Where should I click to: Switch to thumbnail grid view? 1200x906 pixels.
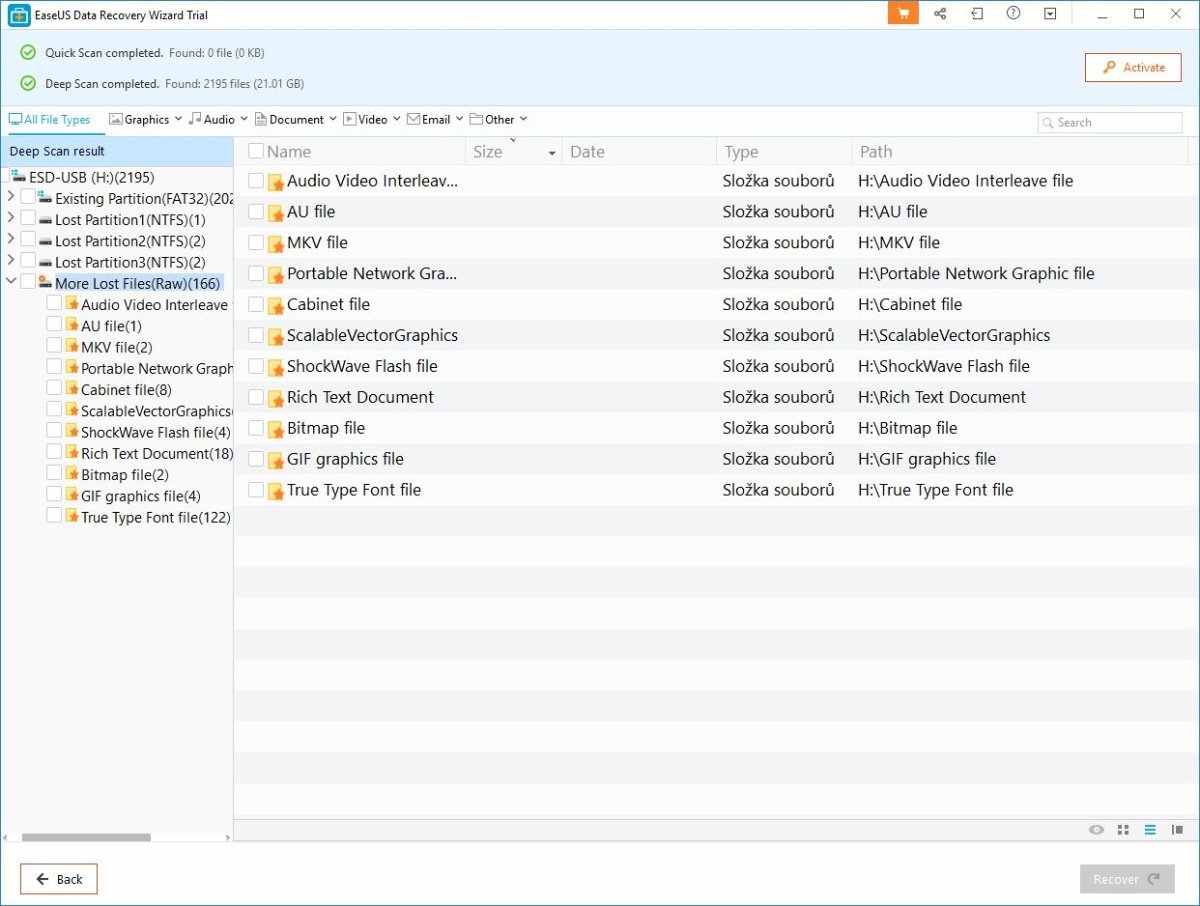[1123, 830]
